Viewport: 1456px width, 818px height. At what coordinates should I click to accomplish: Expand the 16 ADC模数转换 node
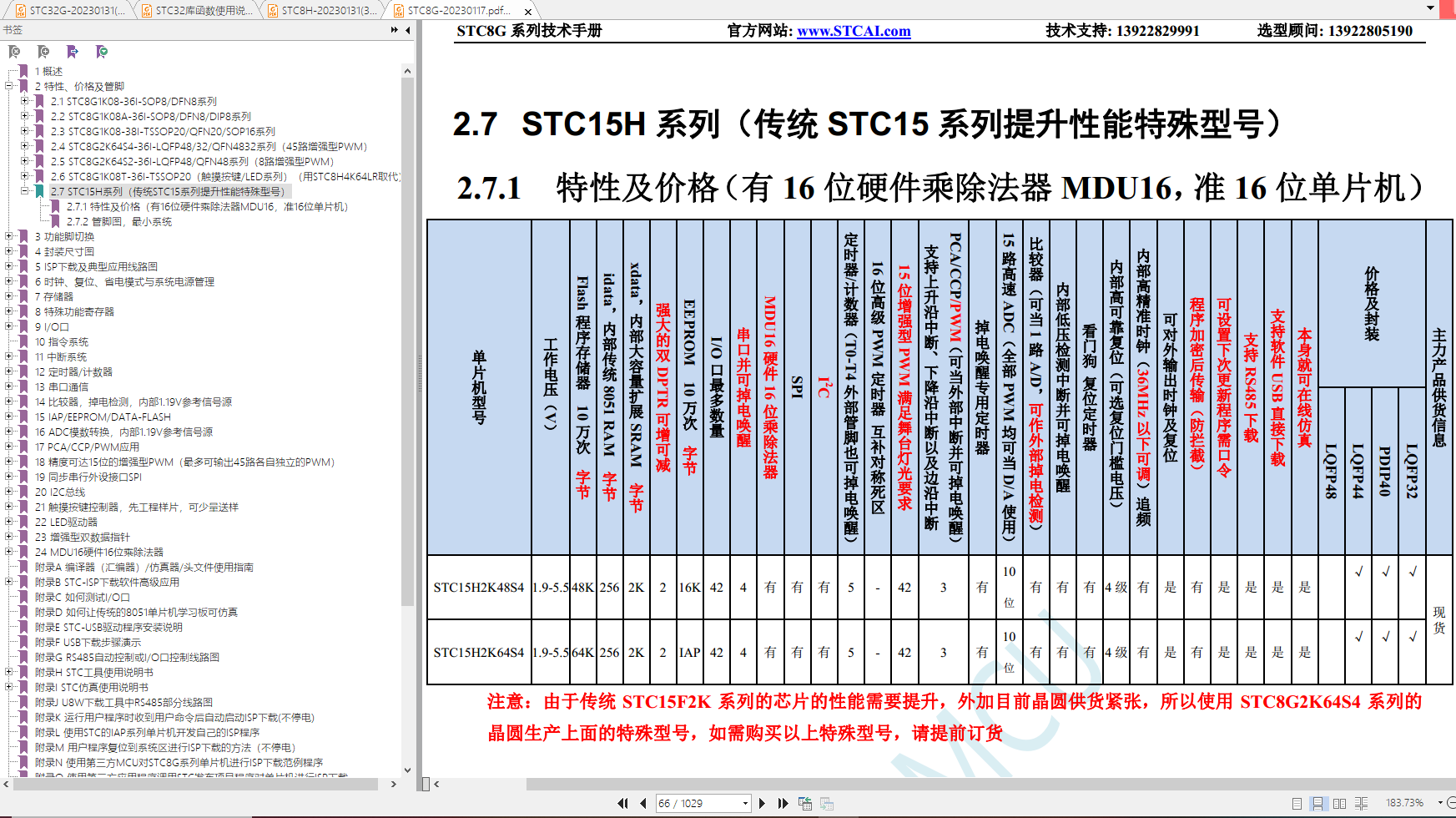coord(9,432)
